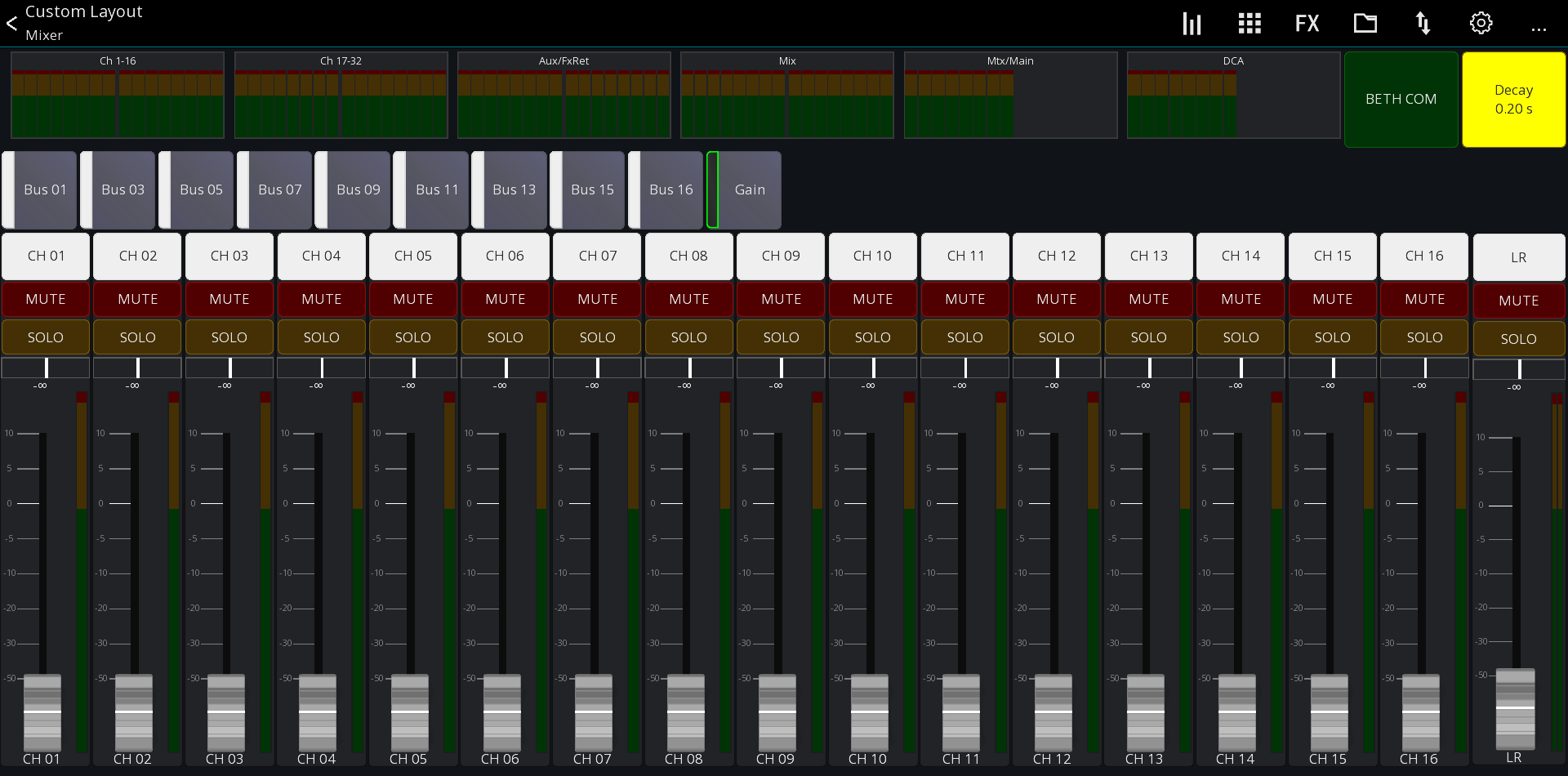The image size is (1568, 776).
Task: Select the CH 16 channel strip label
Action: [1423, 256]
